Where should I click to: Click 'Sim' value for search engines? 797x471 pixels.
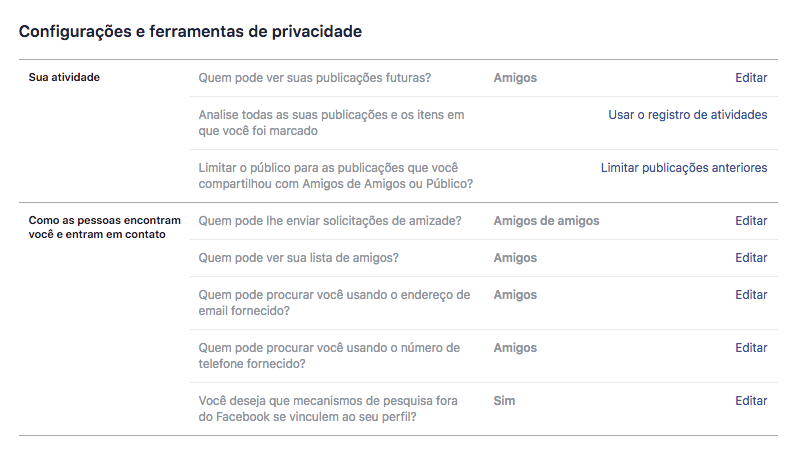(504, 400)
